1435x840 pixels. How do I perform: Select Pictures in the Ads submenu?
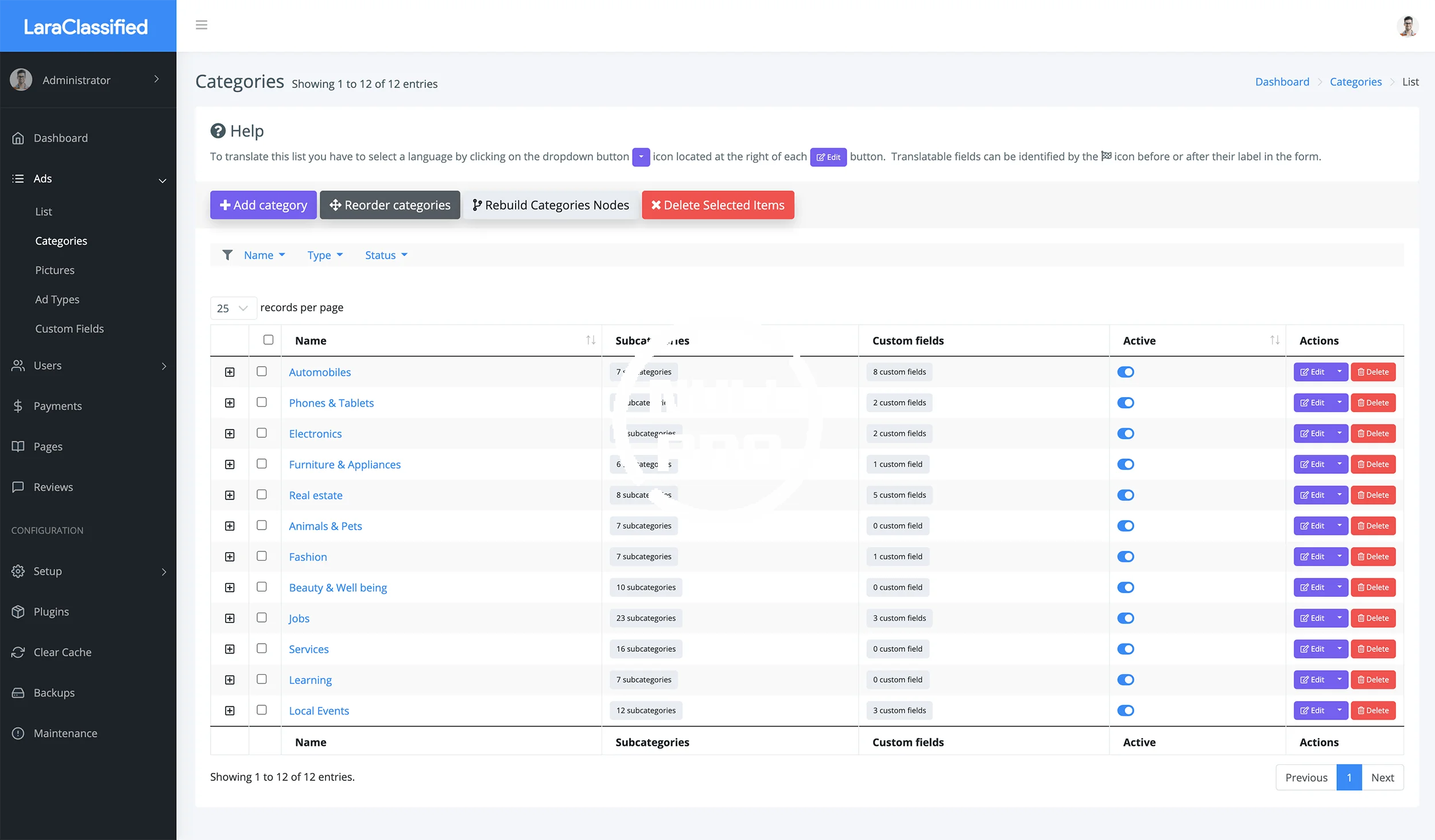pos(55,270)
